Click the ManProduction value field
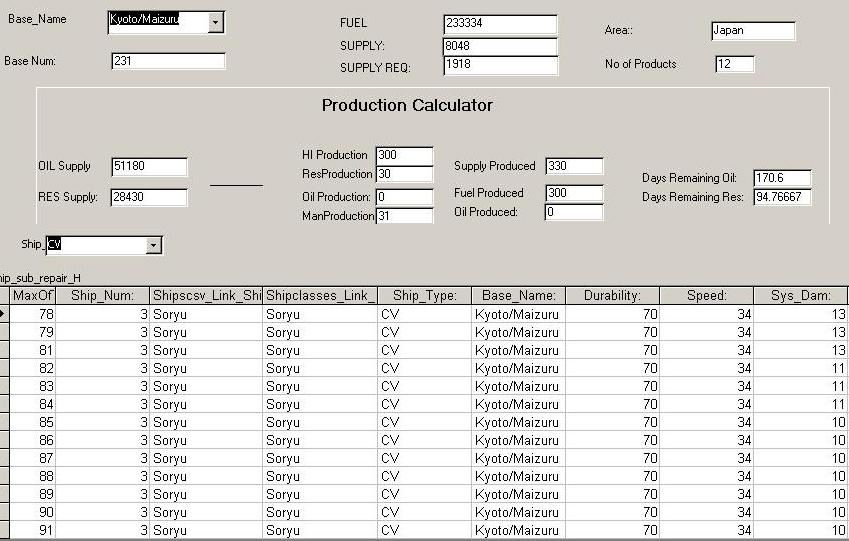The width and height of the screenshot is (849, 541). [404, 216]
